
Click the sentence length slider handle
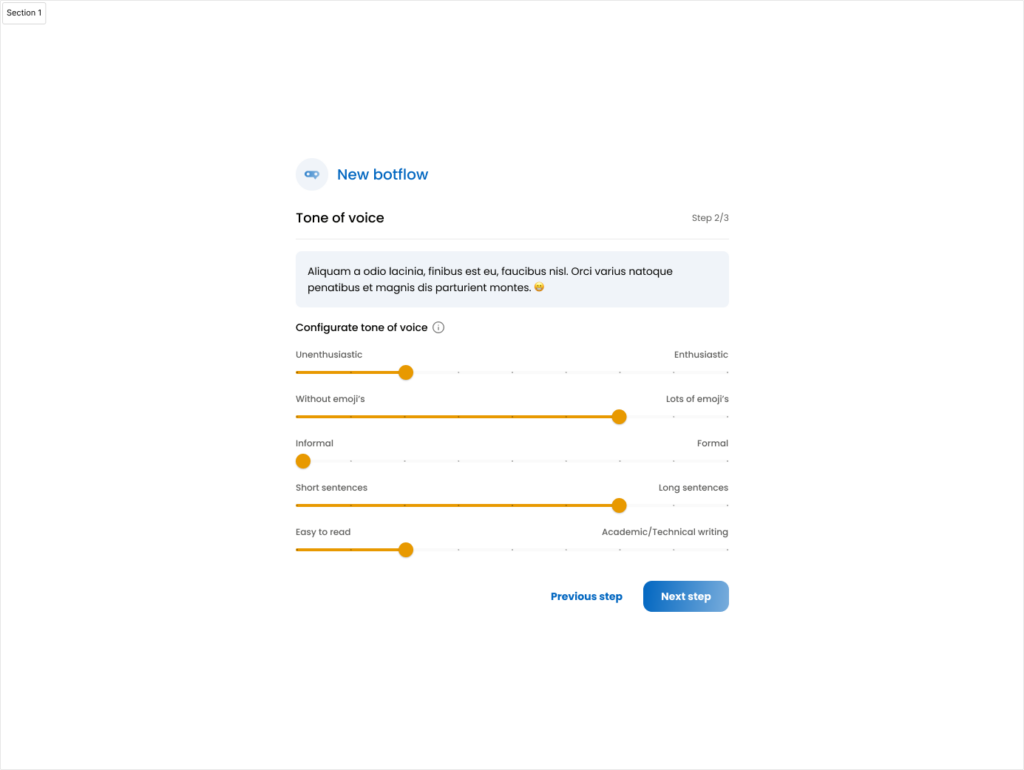click(x=619, y=505)
